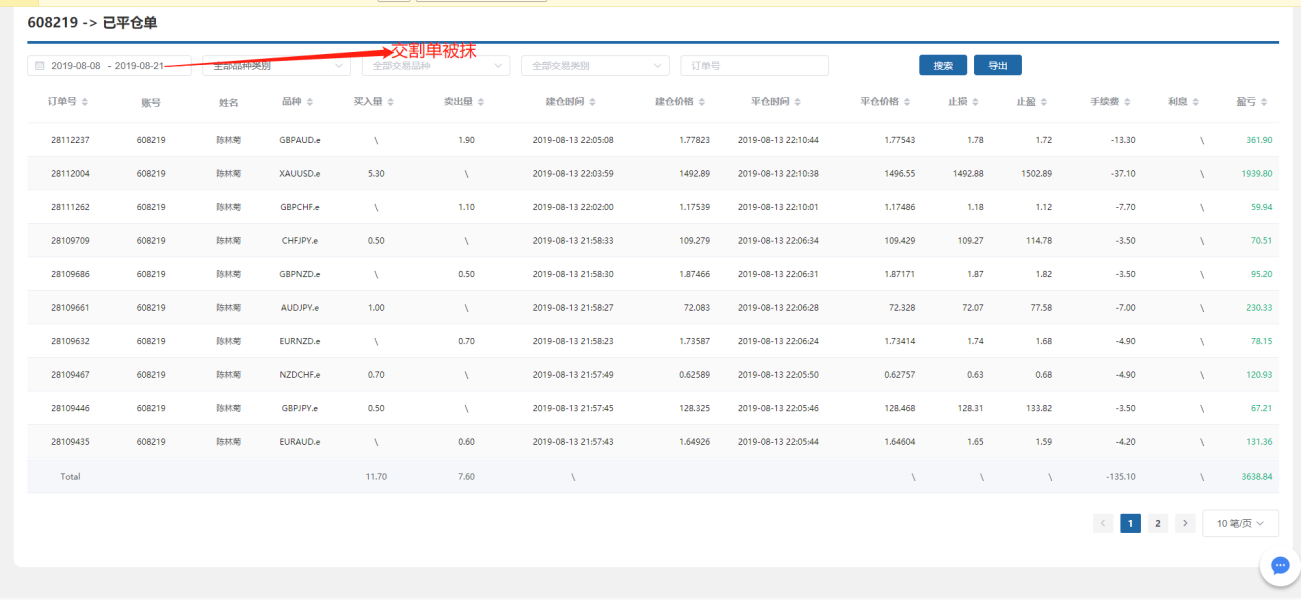Open the chat support bubble icon
Image resolution: width=1301 pixels, height=600 pixels.
click(x=1279, y=565)
